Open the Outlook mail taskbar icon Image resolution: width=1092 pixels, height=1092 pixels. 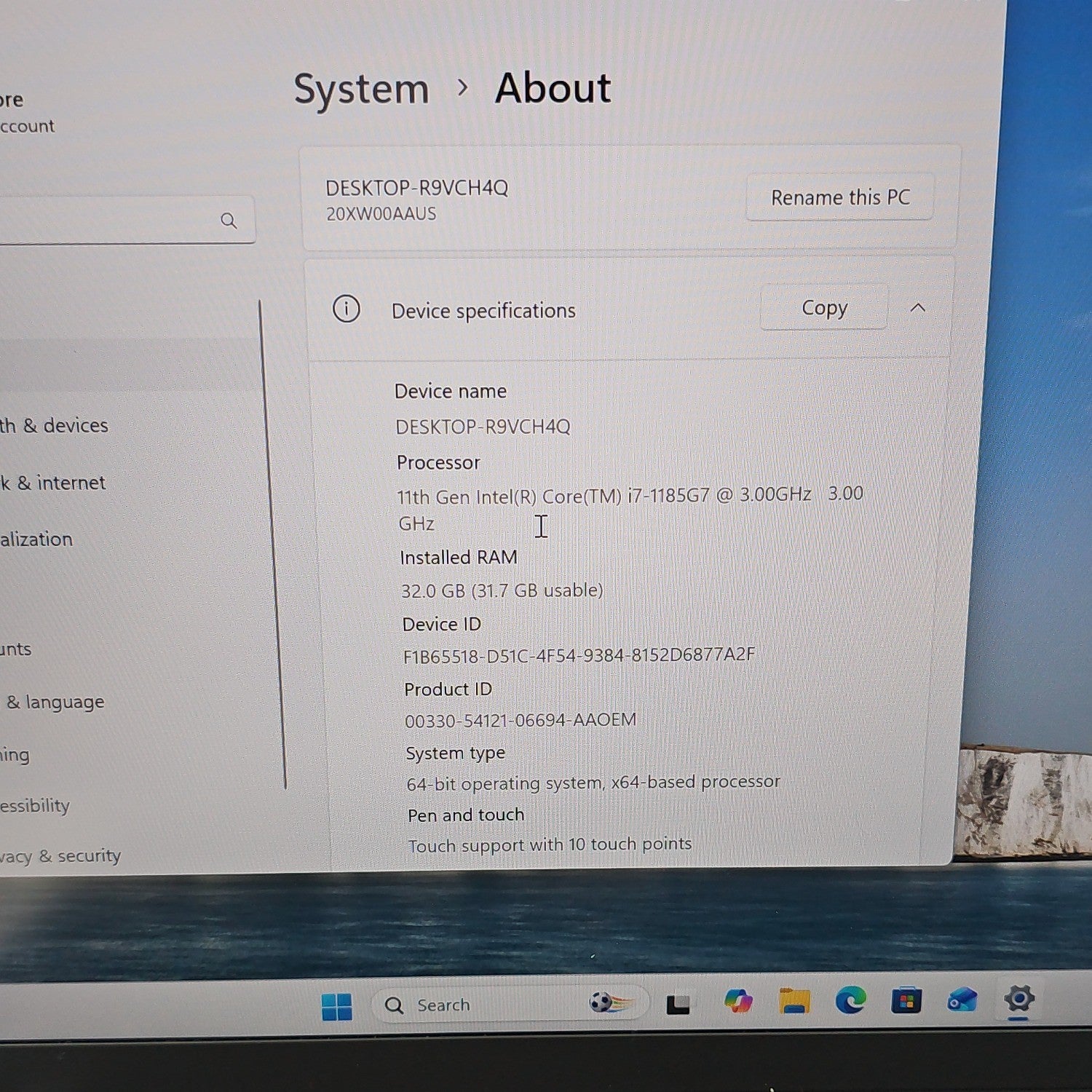point(962,1000)
